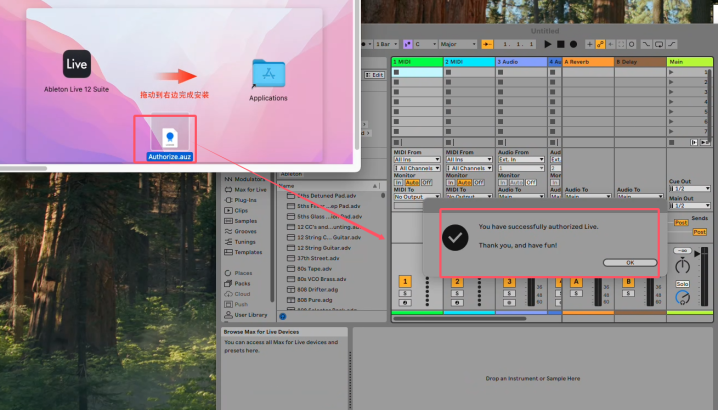This screenshot has height=410, width=718.
Task: Click the Stop button in the transport
Action: click(x=560, y=44)
